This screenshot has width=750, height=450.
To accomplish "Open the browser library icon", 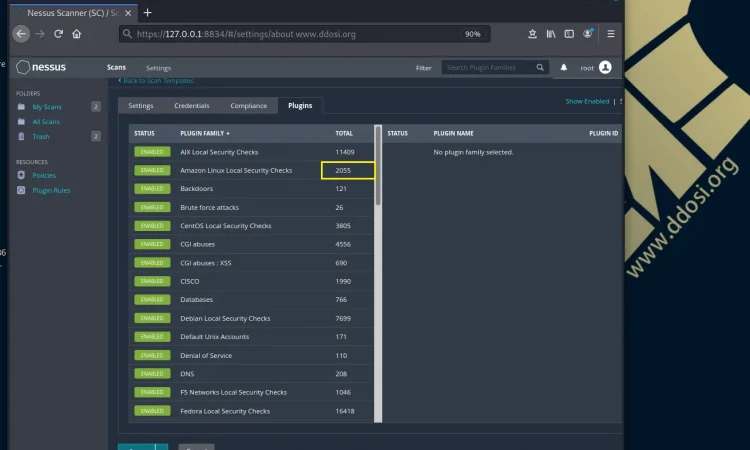I will tap(551, 34).
